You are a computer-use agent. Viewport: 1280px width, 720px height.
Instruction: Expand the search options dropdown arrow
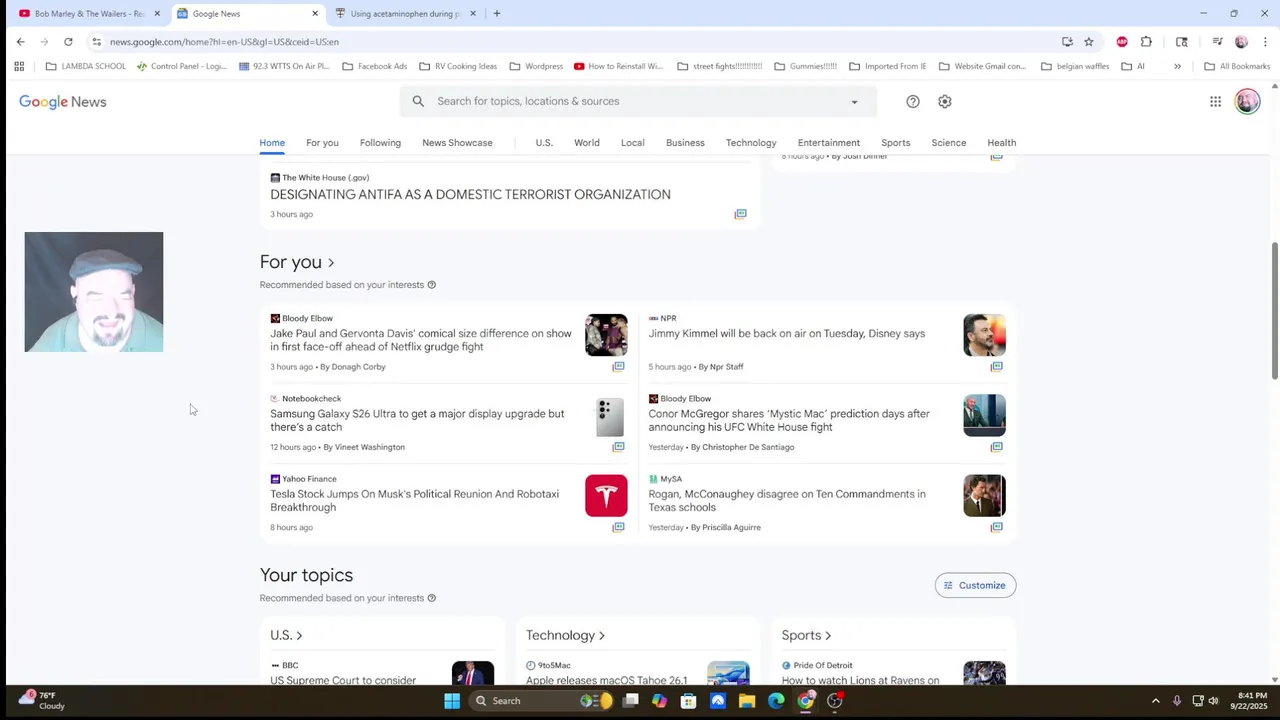point(854,102)
